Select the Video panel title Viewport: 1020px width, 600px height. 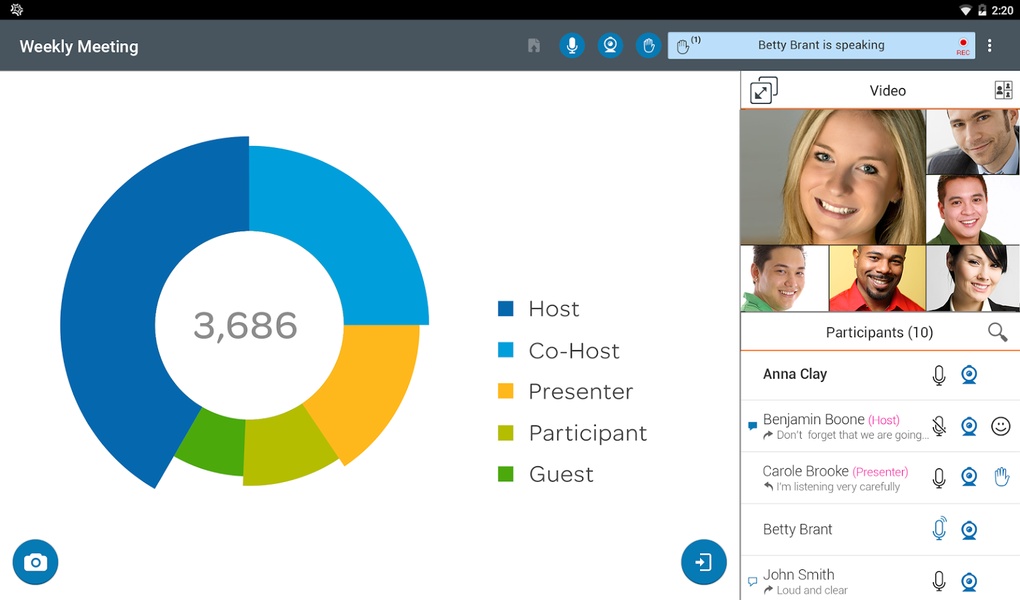click(x=887, y=90)
